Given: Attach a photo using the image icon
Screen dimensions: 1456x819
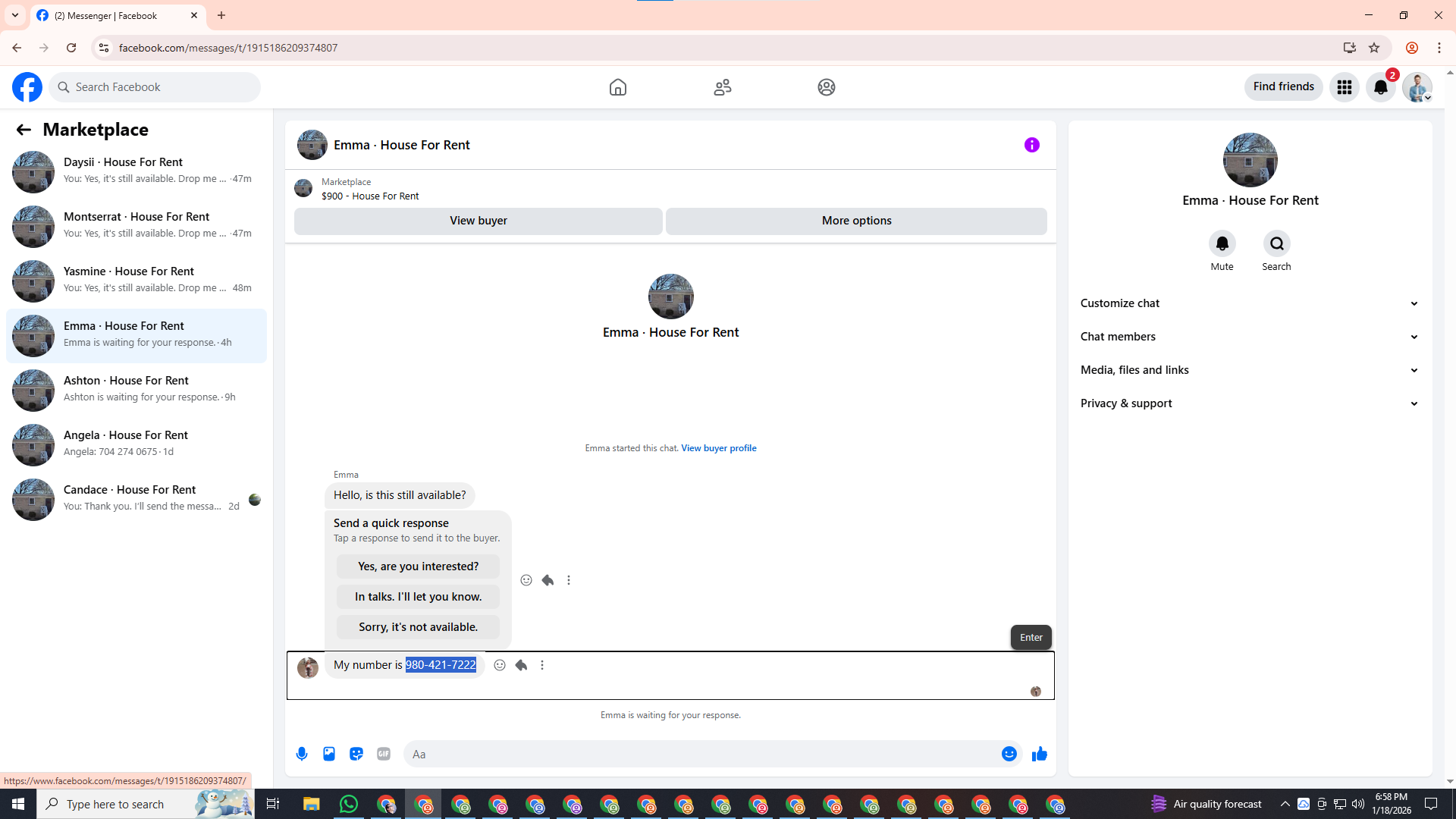Looking at the screenshot, I should (329, 754).
